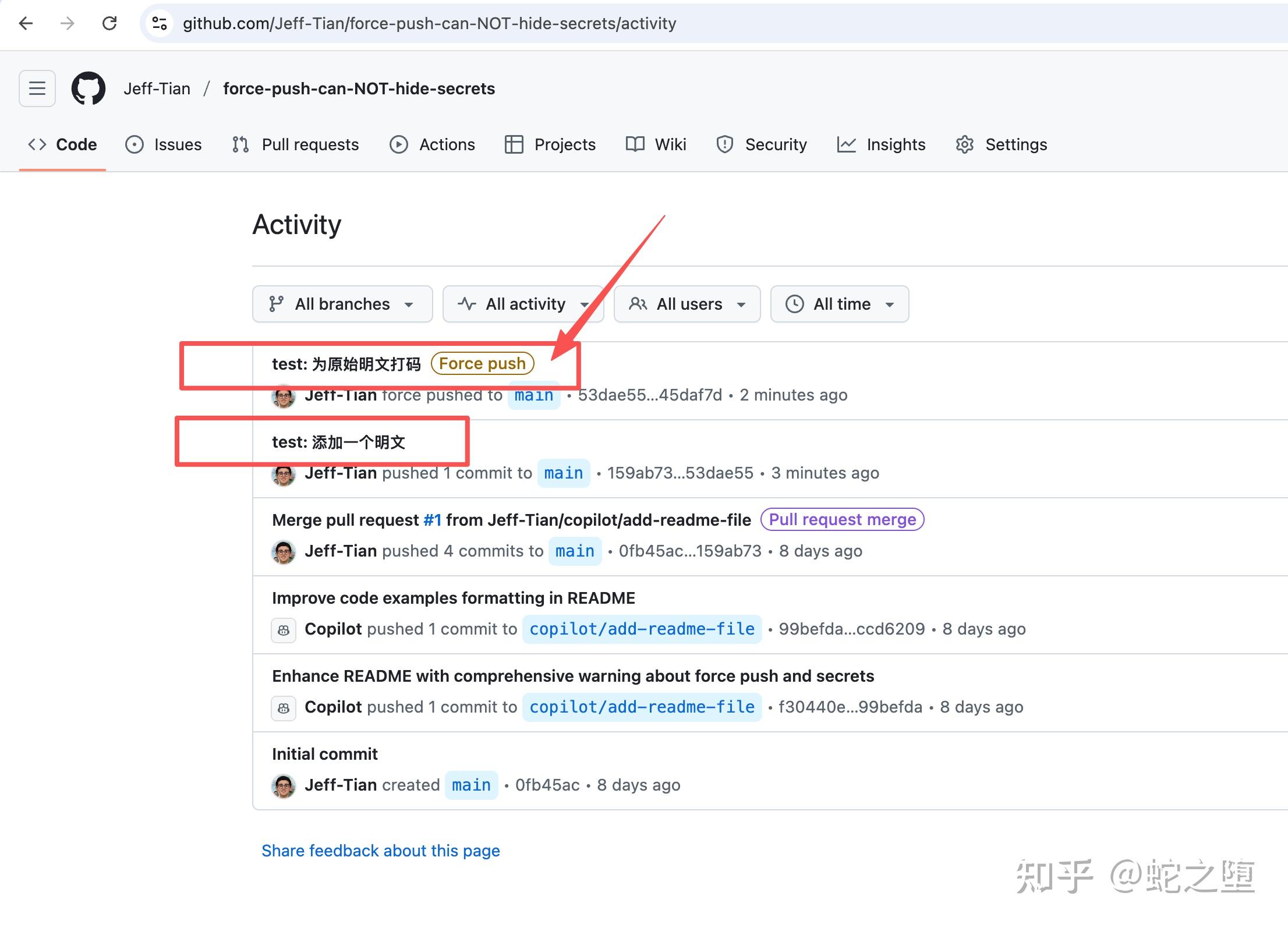Focus the browser address bar URL
The width and height of the screenshot is (1288, 928).
(429, 23)
